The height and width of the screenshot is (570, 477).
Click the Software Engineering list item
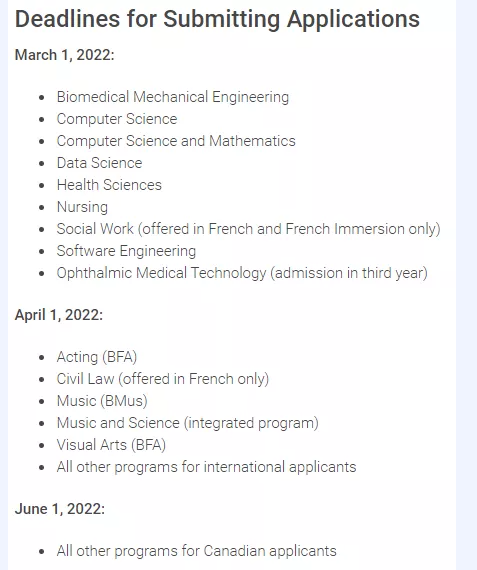pyautogui.click(x=126, y=251)
